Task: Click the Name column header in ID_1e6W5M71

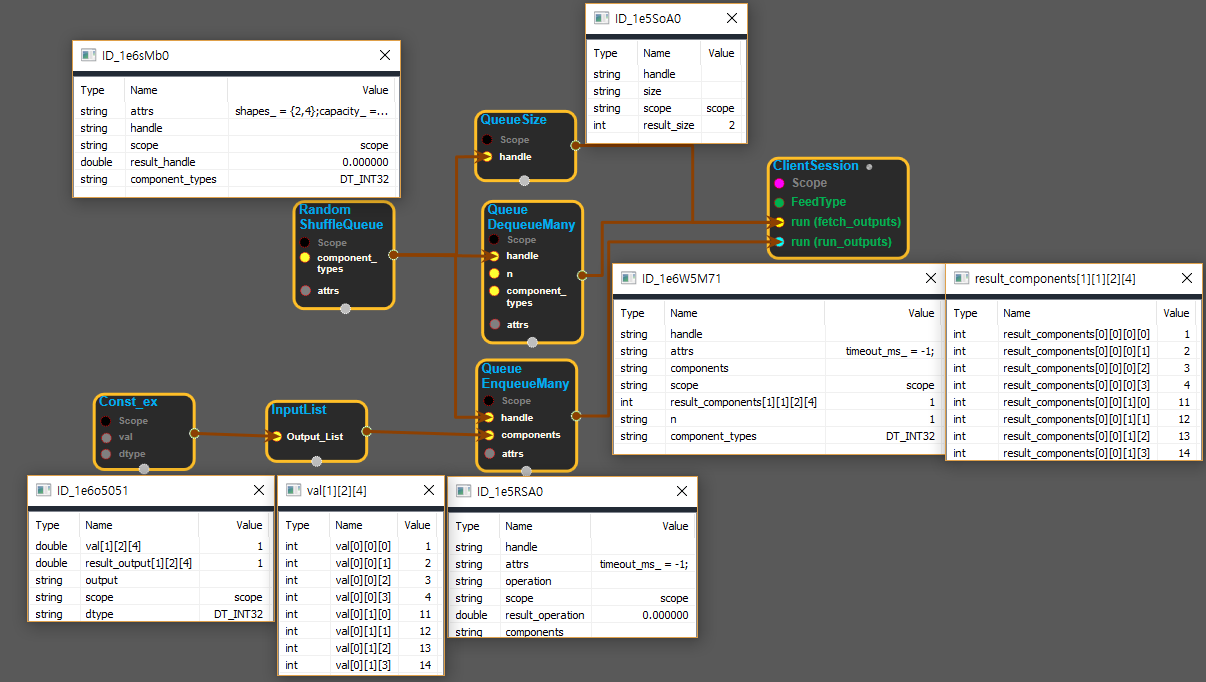Action: [684, 313]
